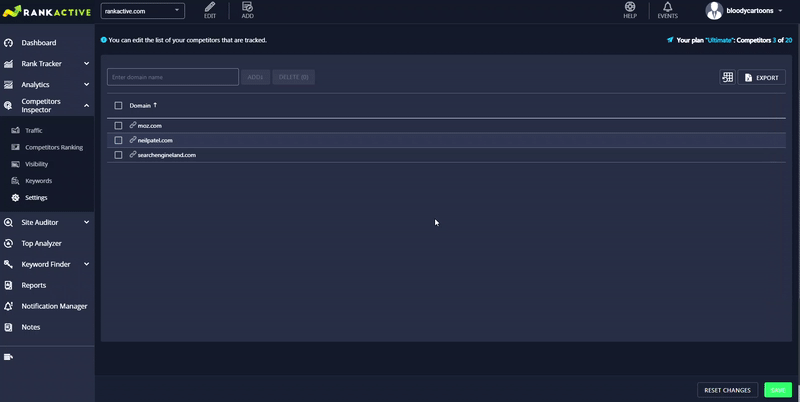The width and height of the screenshot is (800, 402).
Task: Click the searchengineland.com domain text
Action: pyautogui.click(x=167, y=155)
